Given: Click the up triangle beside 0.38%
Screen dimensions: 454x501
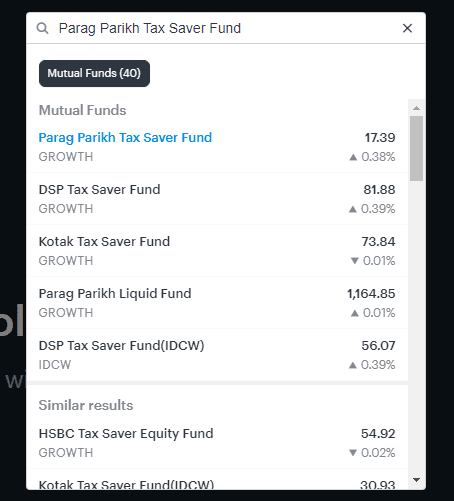Looking at the screenshot, I should [x=353, y=157].
